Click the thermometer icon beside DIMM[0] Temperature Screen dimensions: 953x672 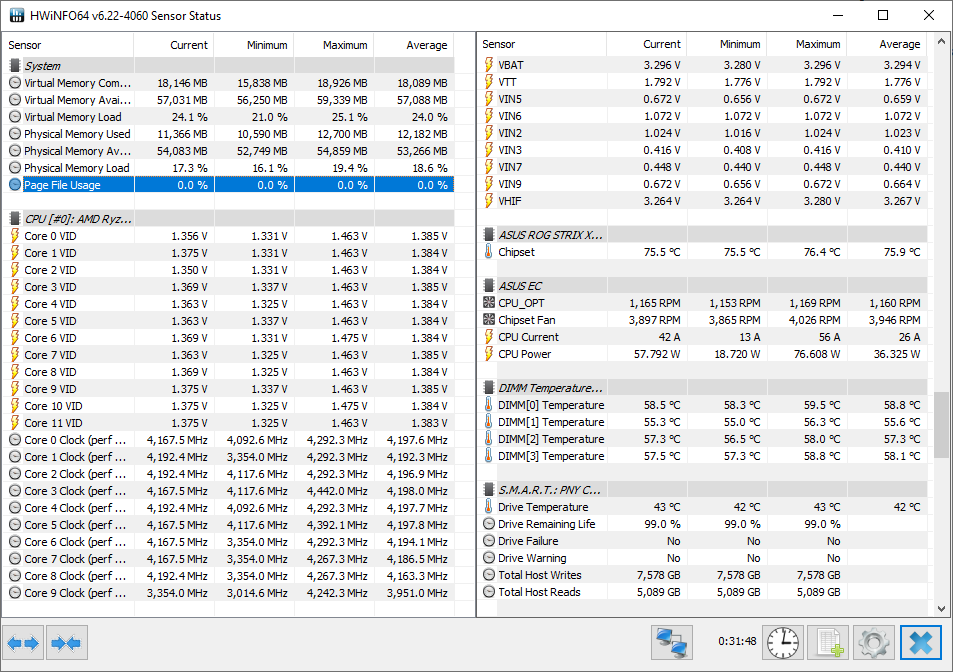489,405
